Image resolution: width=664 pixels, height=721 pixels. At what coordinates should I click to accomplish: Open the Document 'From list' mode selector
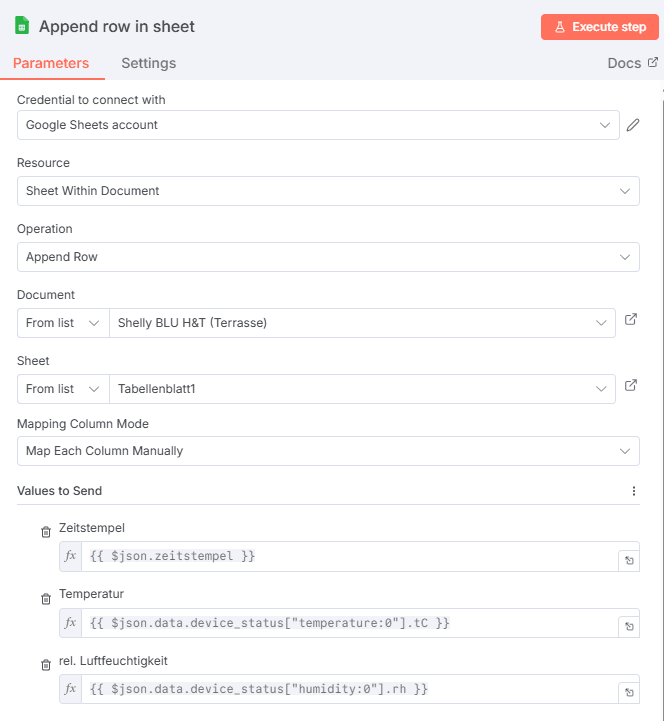pos(63,323)
